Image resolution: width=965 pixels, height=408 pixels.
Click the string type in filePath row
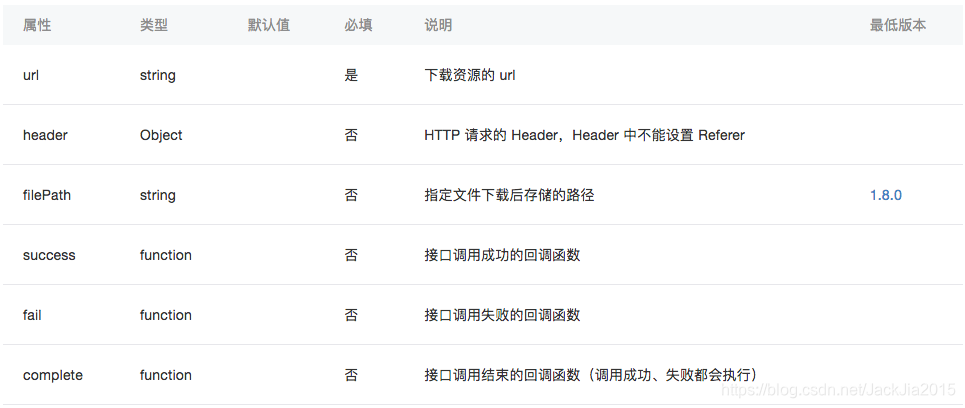[158, 195]
